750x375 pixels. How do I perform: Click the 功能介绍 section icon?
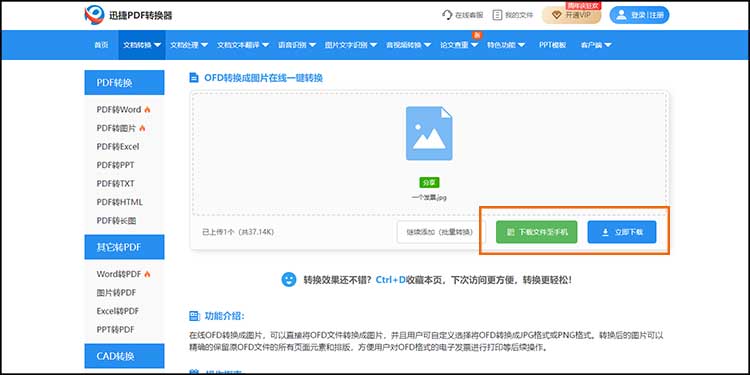194,316
